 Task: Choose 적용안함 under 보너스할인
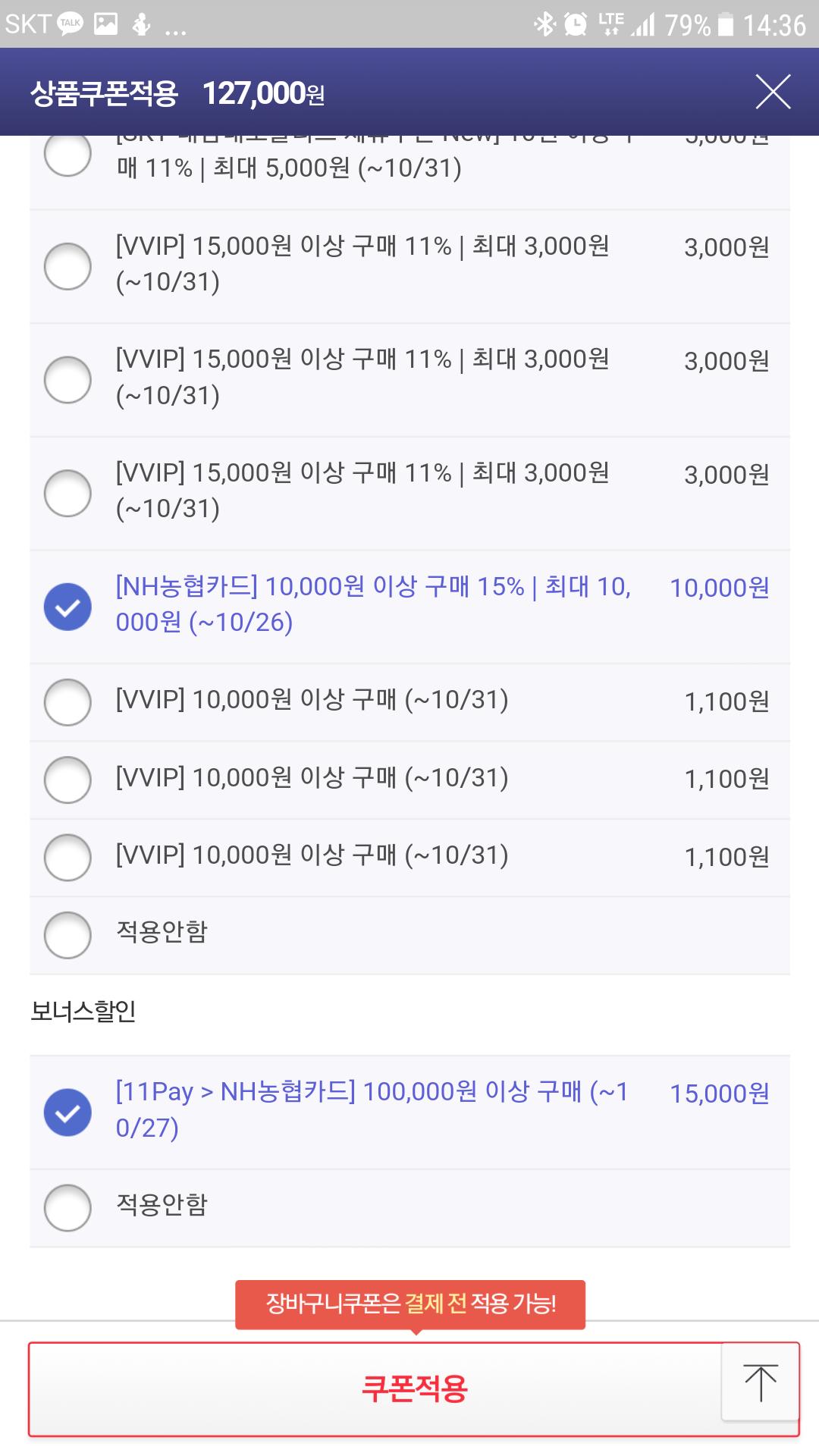[409, 1208]
